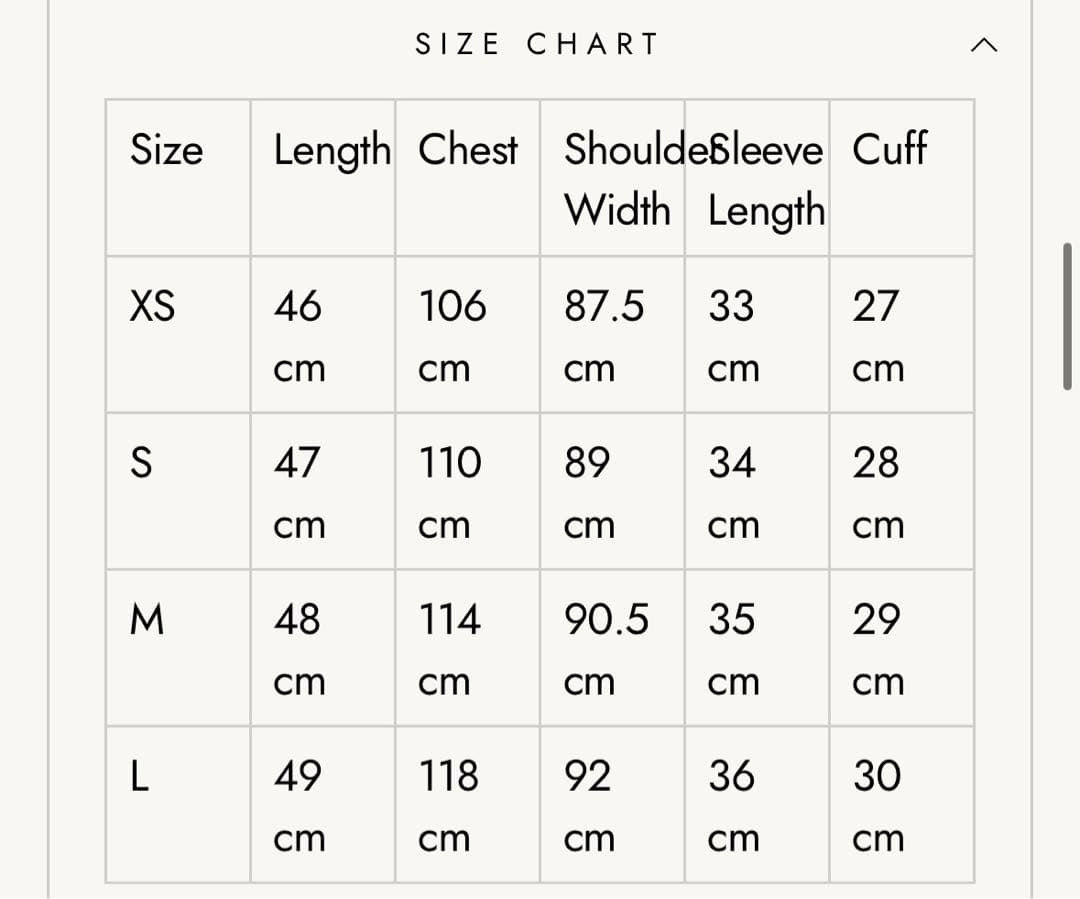Viewport: 1080px width, 899px height.
Task: Click the Chest column header
Action: coord(467,150)
